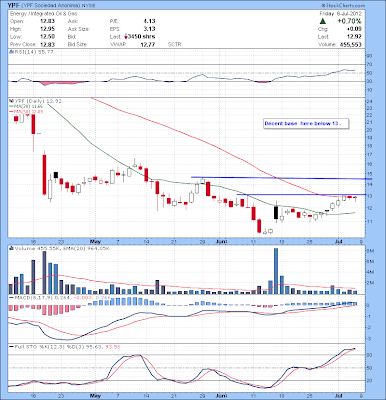Click the Friday 6-Jul-2012 date
The height and width of the screenshot is (400, 386).
pos(340,14)
